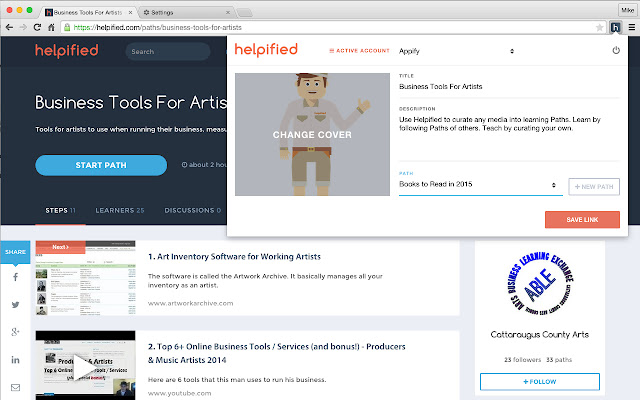The image size is (640, 400).
Task: Open the Books to Read in 2015 path dropdown
Action: click(480, 185)
